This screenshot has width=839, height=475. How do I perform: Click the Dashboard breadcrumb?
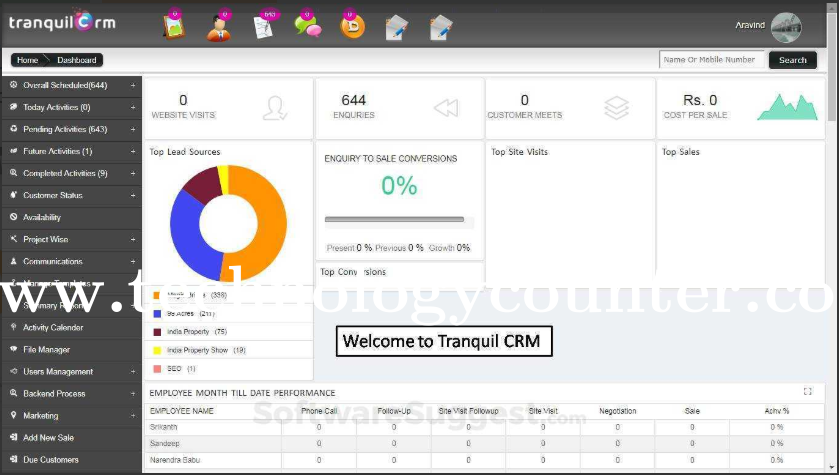(x=77, y=60)
